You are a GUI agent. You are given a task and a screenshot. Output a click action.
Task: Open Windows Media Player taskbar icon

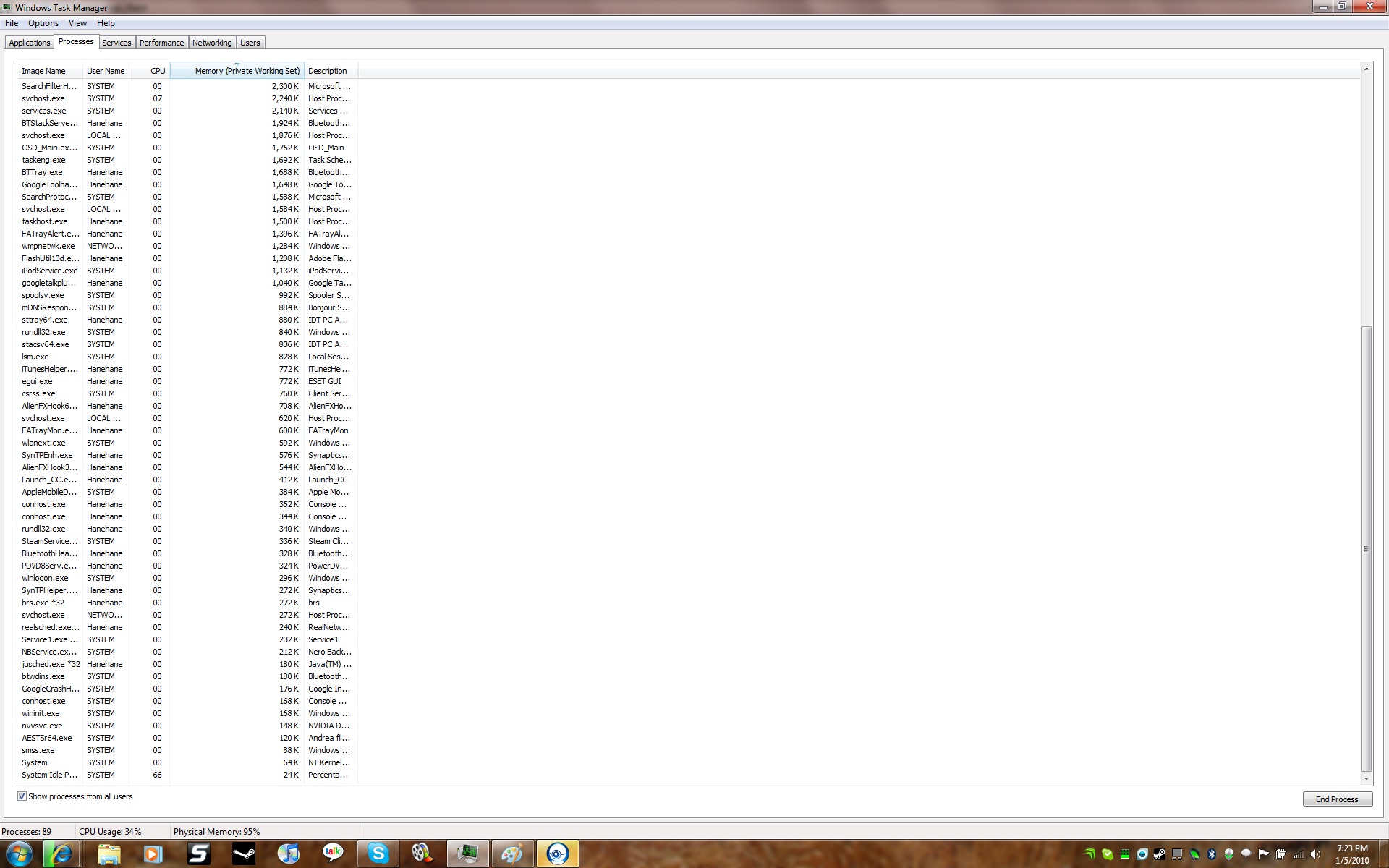(x=153, y=854)
